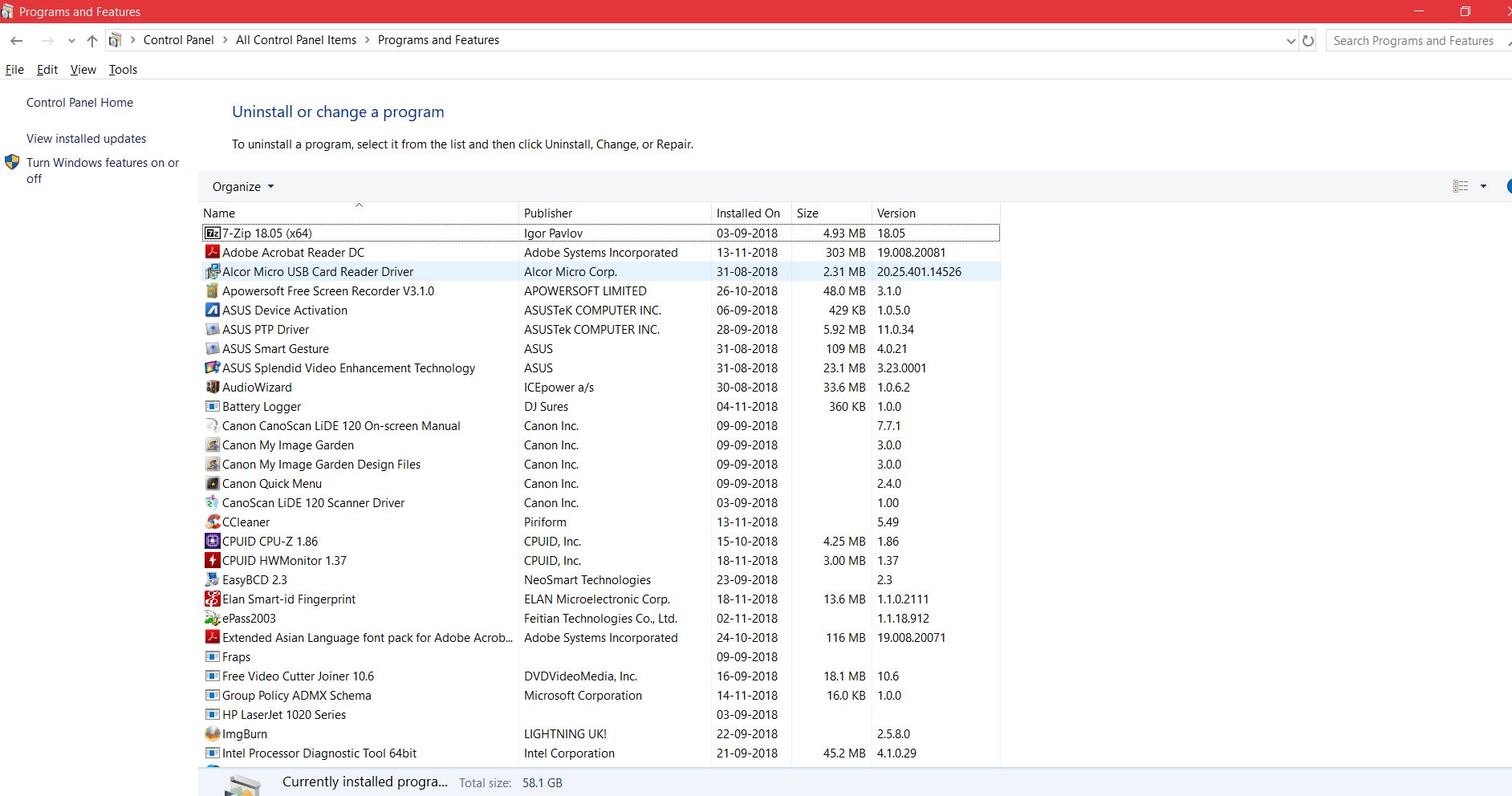Click the ASUS Splendid Video Enhancement icon
The image size is (1512, 796).
[213, 368]
